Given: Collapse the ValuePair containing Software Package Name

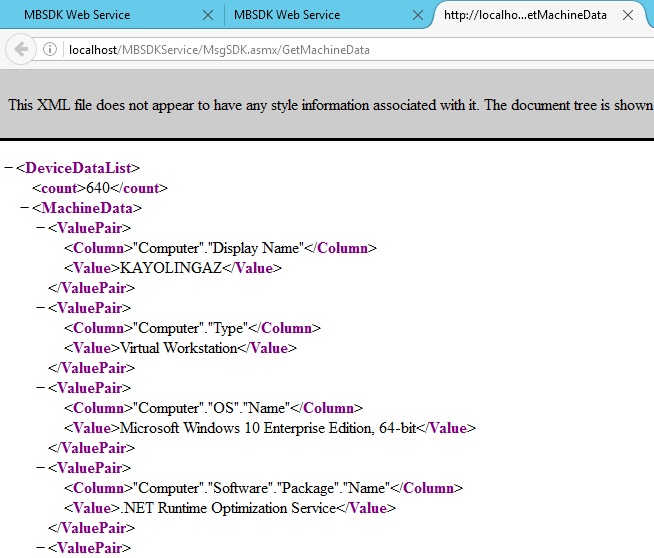Looking at the screenshot, I should pos(41,468).
